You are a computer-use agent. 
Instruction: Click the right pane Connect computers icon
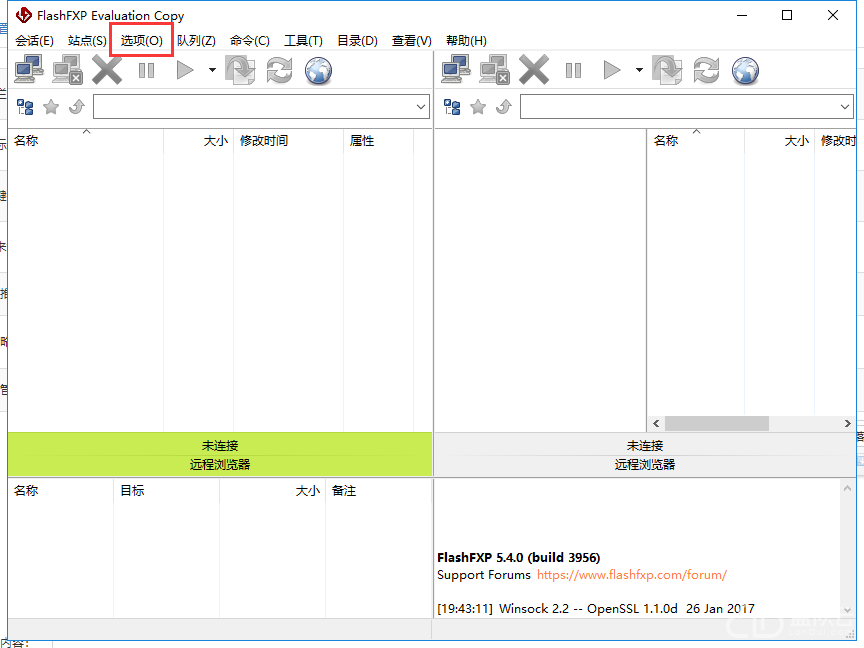tap(456, 70)
